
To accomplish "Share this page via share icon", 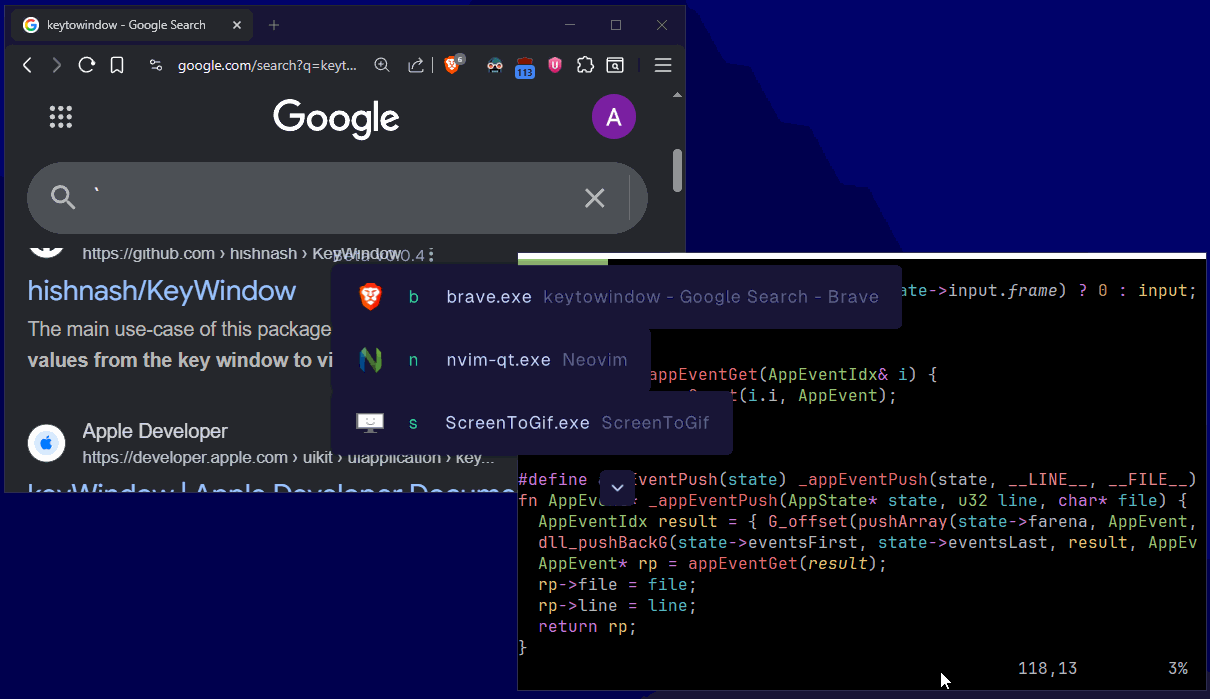I will pyautogui.click(x=415, y=65).
